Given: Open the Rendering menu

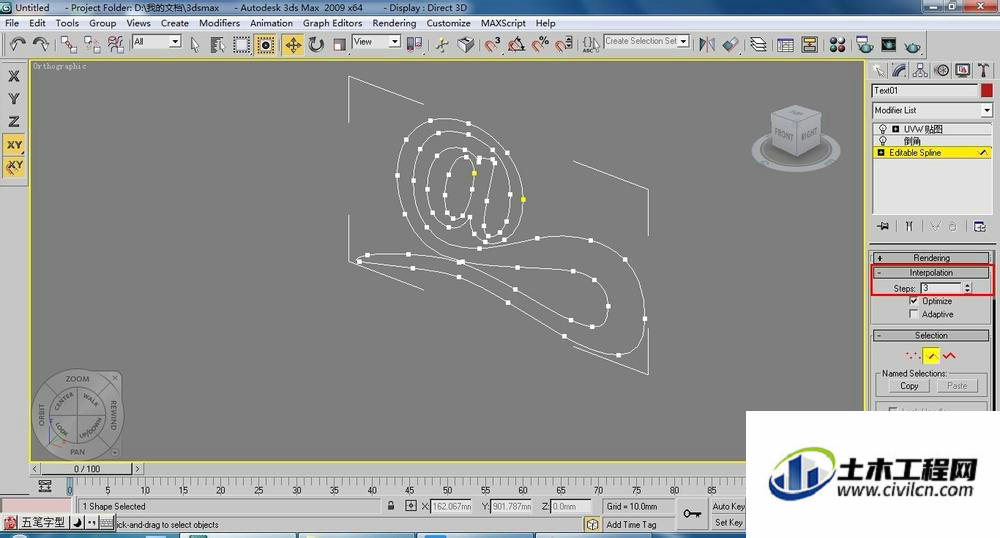Looking at the screenshot, I should [x=394, y=23].
